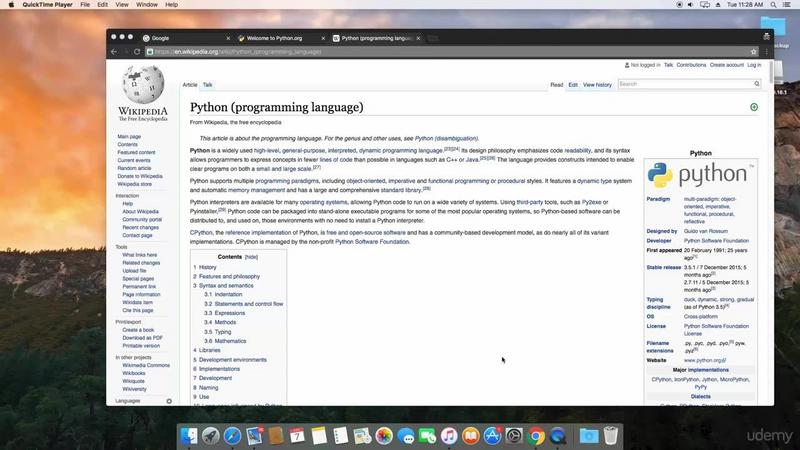The width and height of the screenshot is (800, 450).
Task: Open the View history tab
Action: (597, 85)
